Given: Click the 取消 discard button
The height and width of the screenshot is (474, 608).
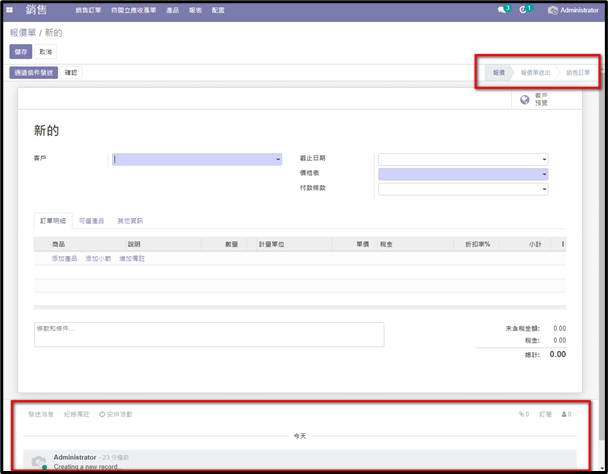Looking at the screenshot, I should click(x=46, y=52).
